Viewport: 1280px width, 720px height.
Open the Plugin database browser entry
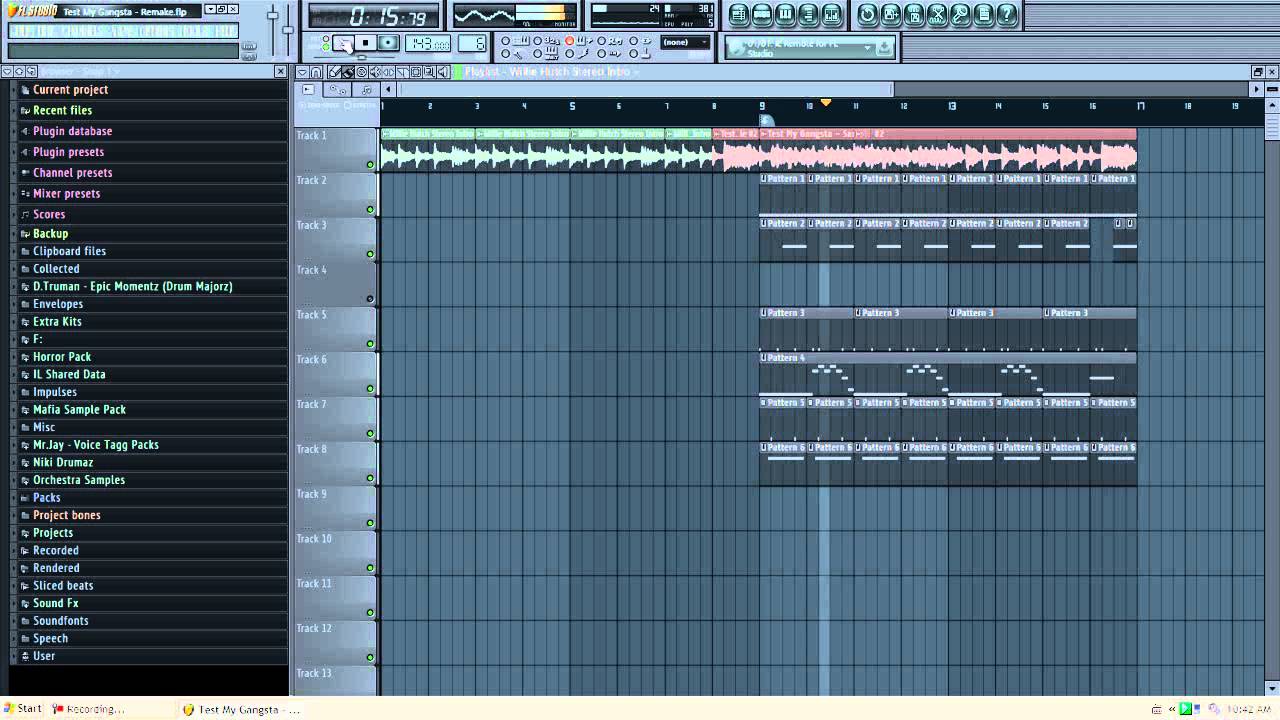click(72, 131)
